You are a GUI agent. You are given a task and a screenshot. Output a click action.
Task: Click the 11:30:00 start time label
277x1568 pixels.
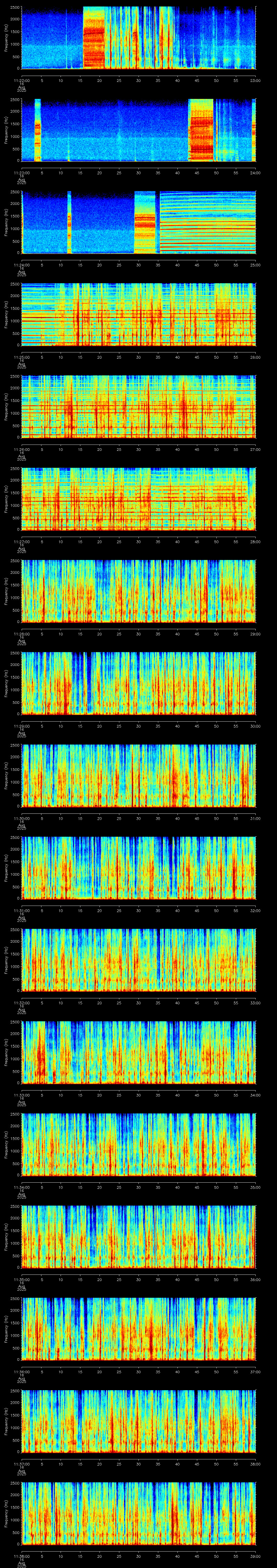coord(21,818)
